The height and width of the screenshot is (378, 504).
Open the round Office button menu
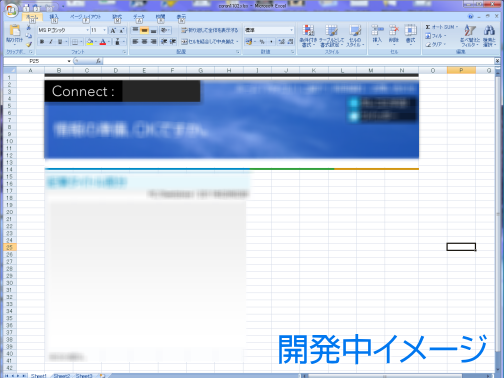(x=12, y=10)
